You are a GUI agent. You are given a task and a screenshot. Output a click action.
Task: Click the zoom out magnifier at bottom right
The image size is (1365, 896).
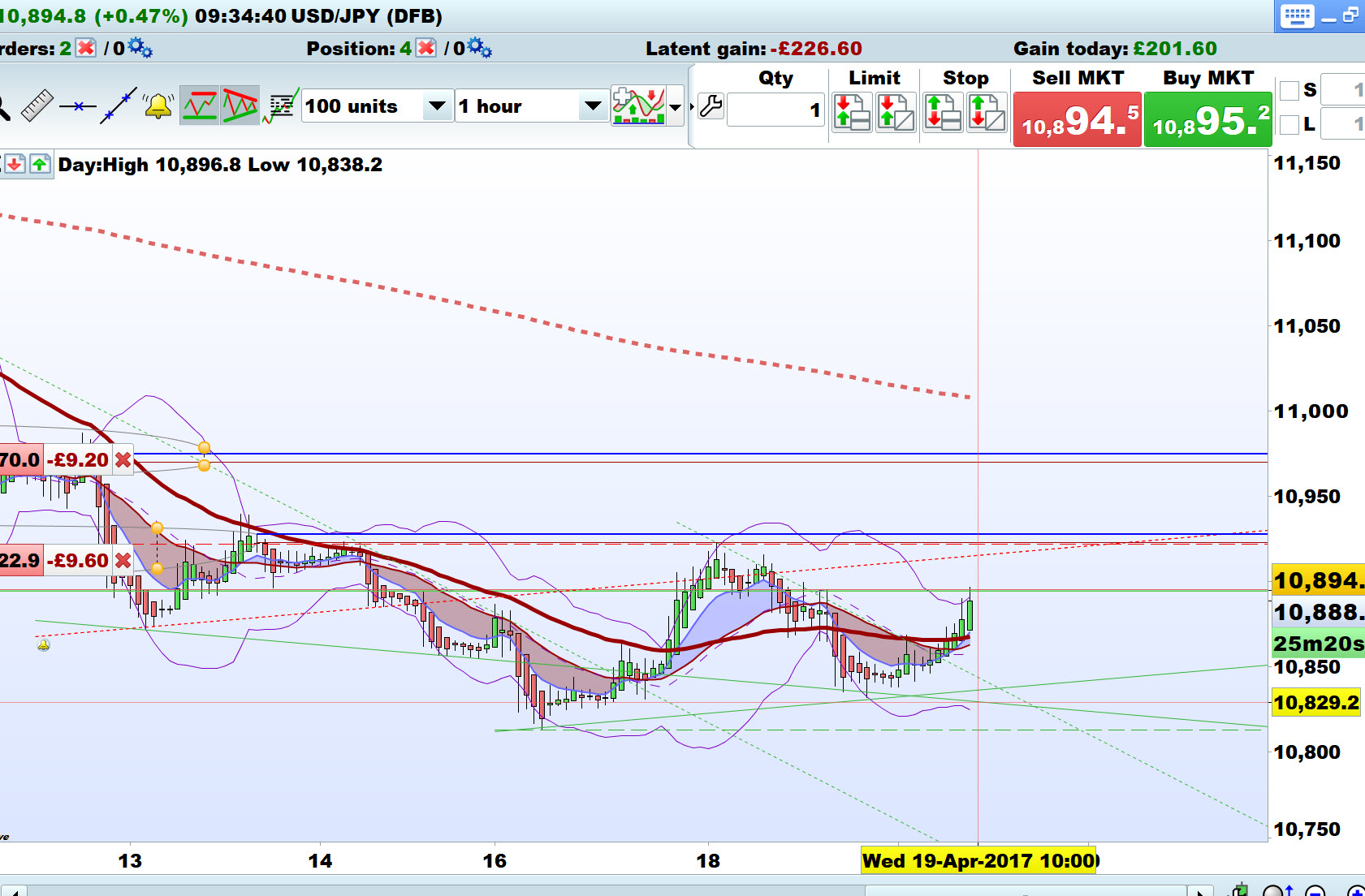1315,891
